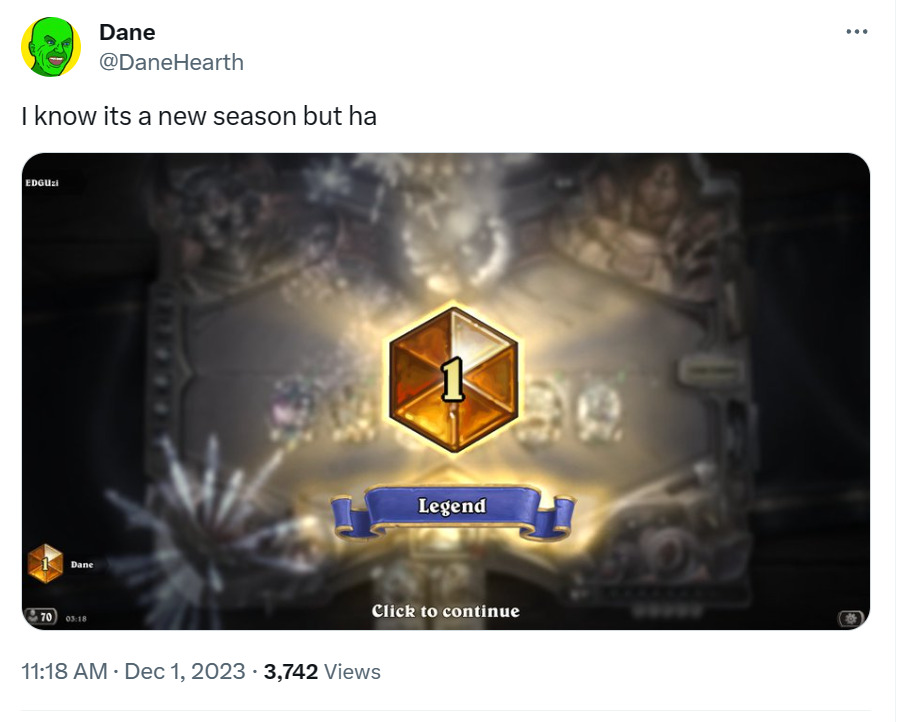Click the blue Legend ribbon banner
Viewport: 900px width, 722px height.
(x=453, y=511)
